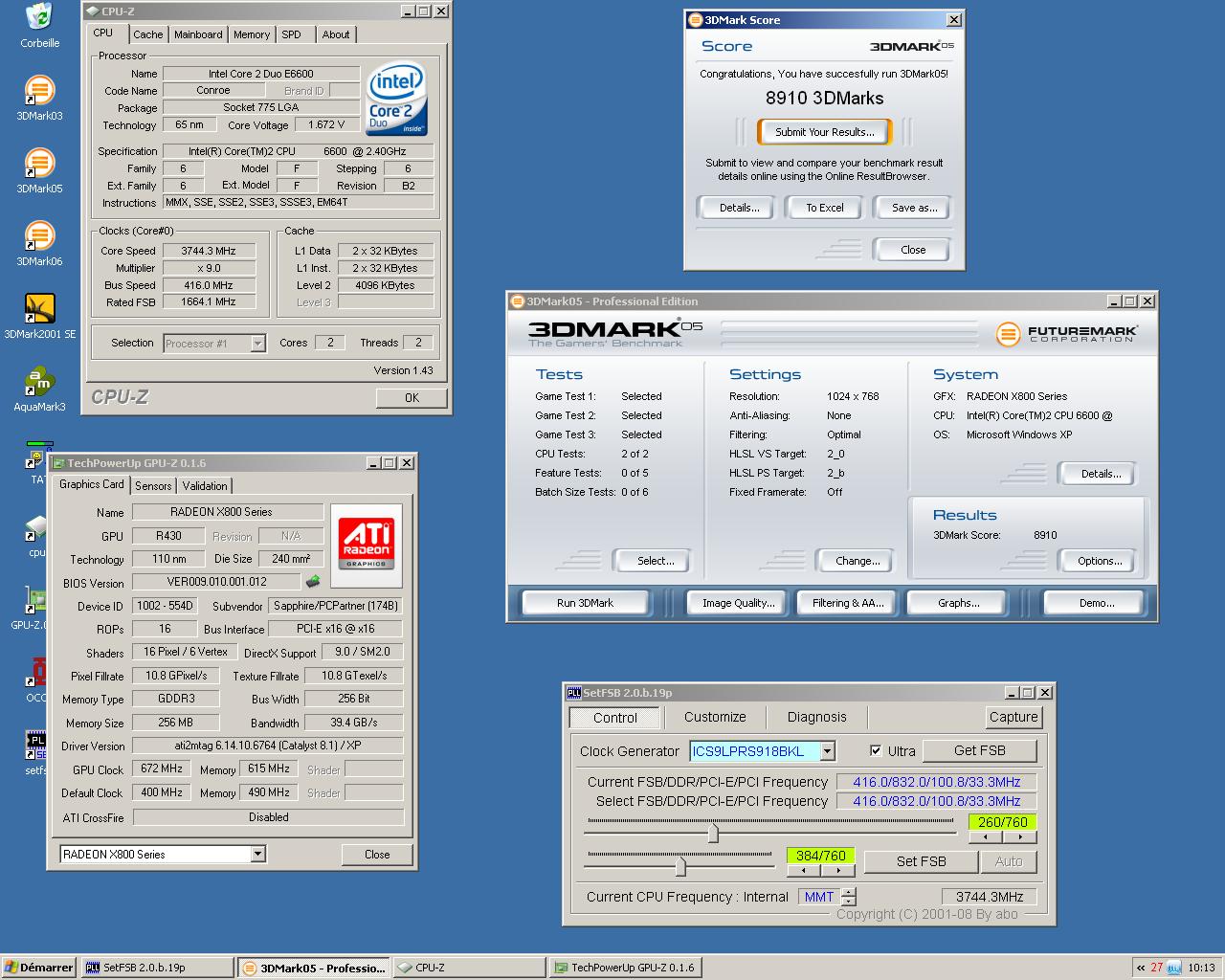
Task: Switch to CPU-Z in the taskbar
Action: (468, 968)
